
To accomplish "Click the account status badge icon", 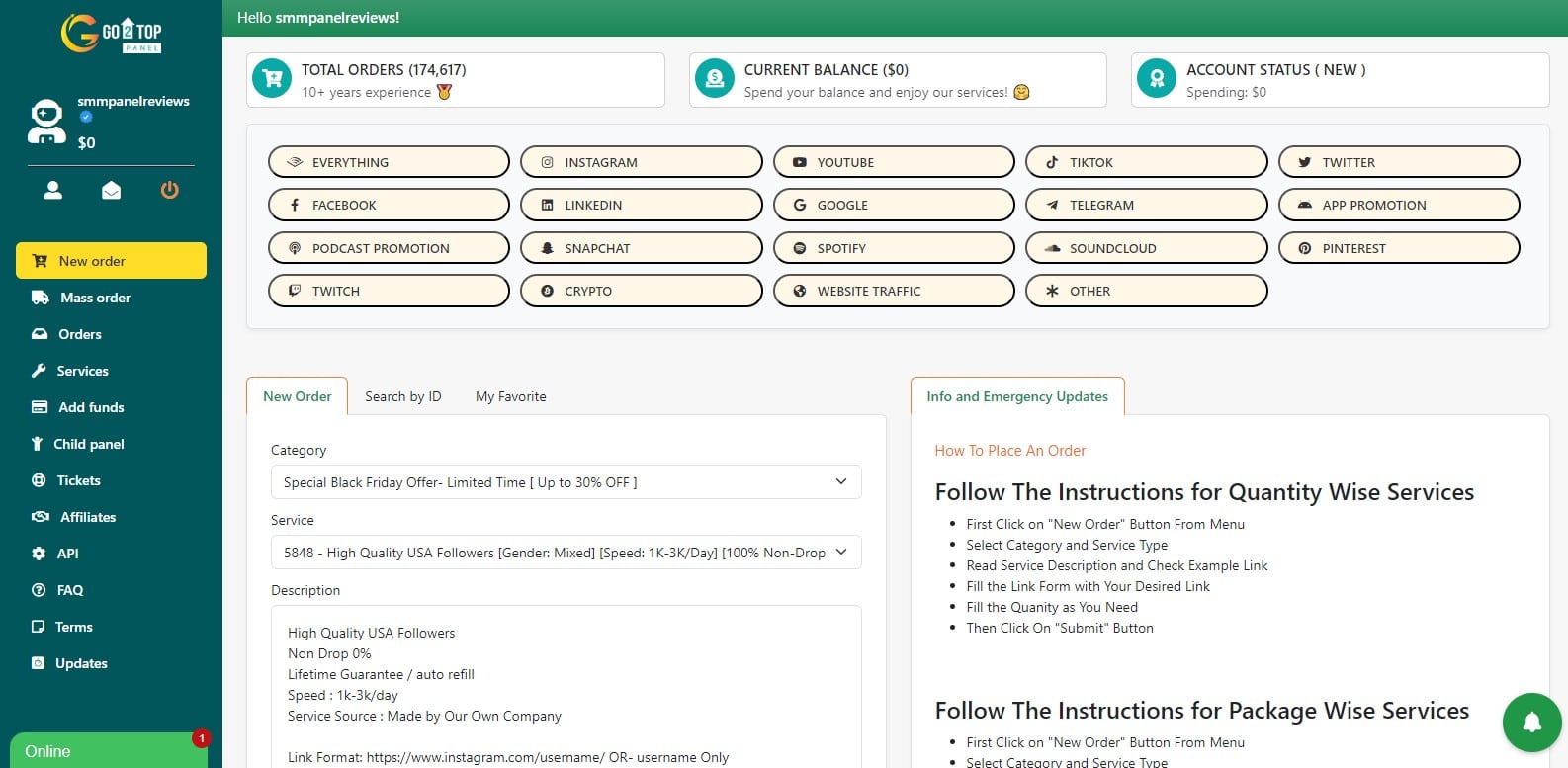I will coord(1156,79).
